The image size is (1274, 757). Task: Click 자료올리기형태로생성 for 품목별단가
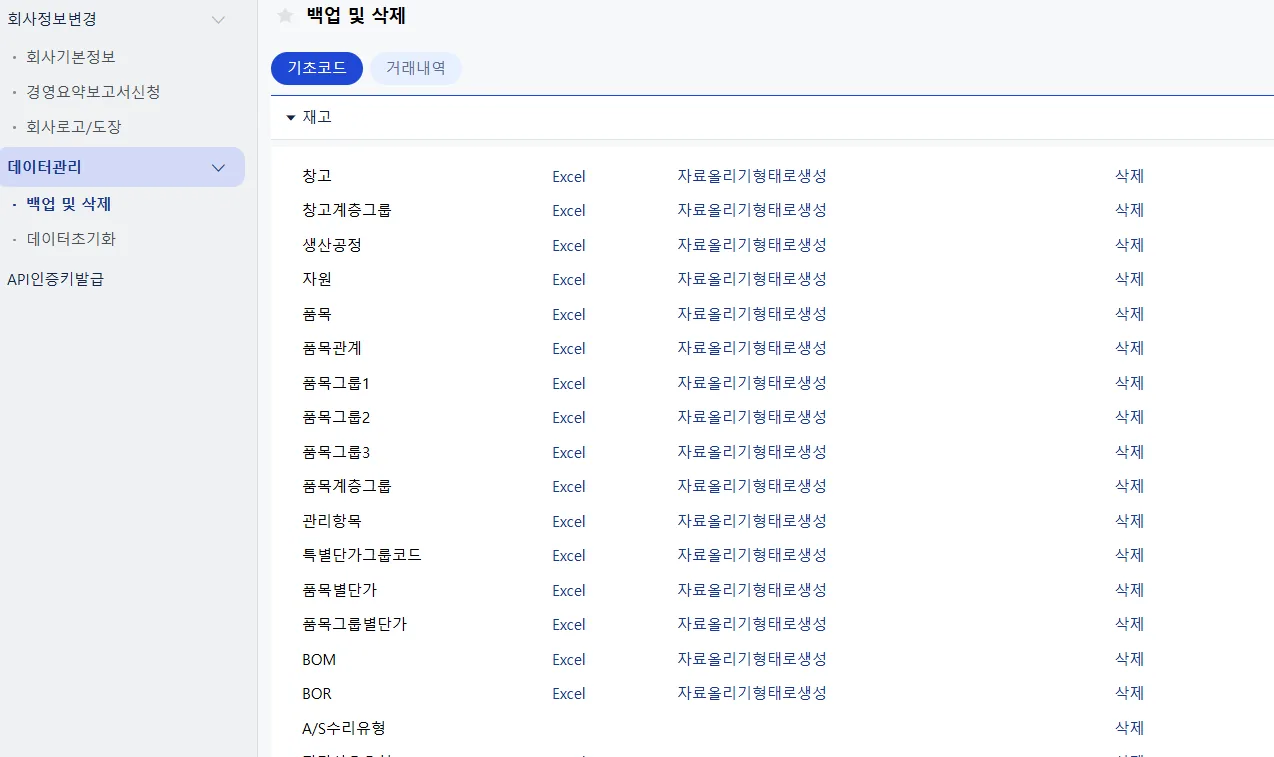point(752,590)
